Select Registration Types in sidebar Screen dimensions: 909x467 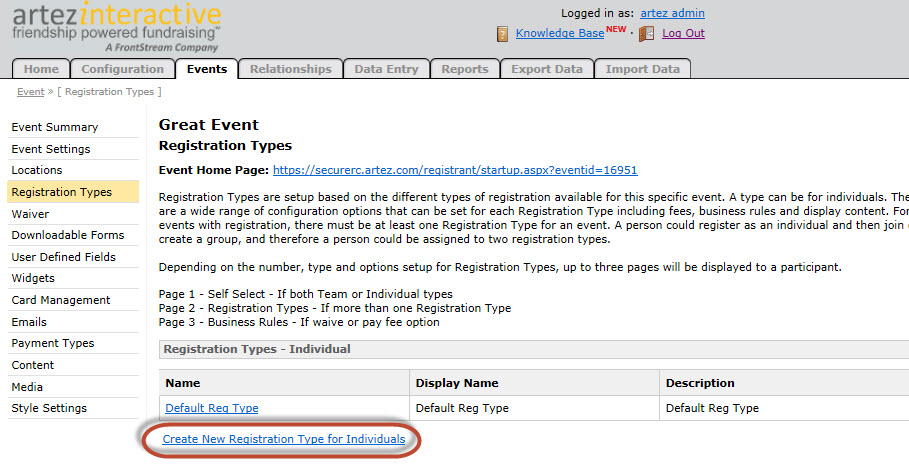tap(73, 192)
